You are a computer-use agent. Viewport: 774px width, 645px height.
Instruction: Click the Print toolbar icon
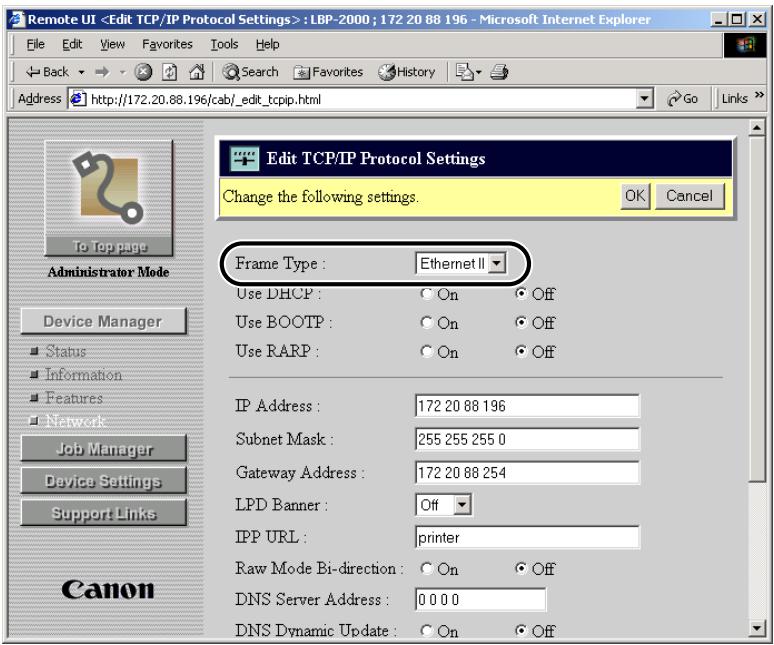point(499,72)
